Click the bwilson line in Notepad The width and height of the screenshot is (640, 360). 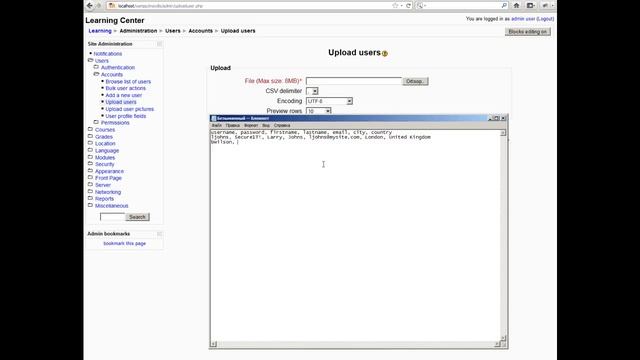[224, 142]
